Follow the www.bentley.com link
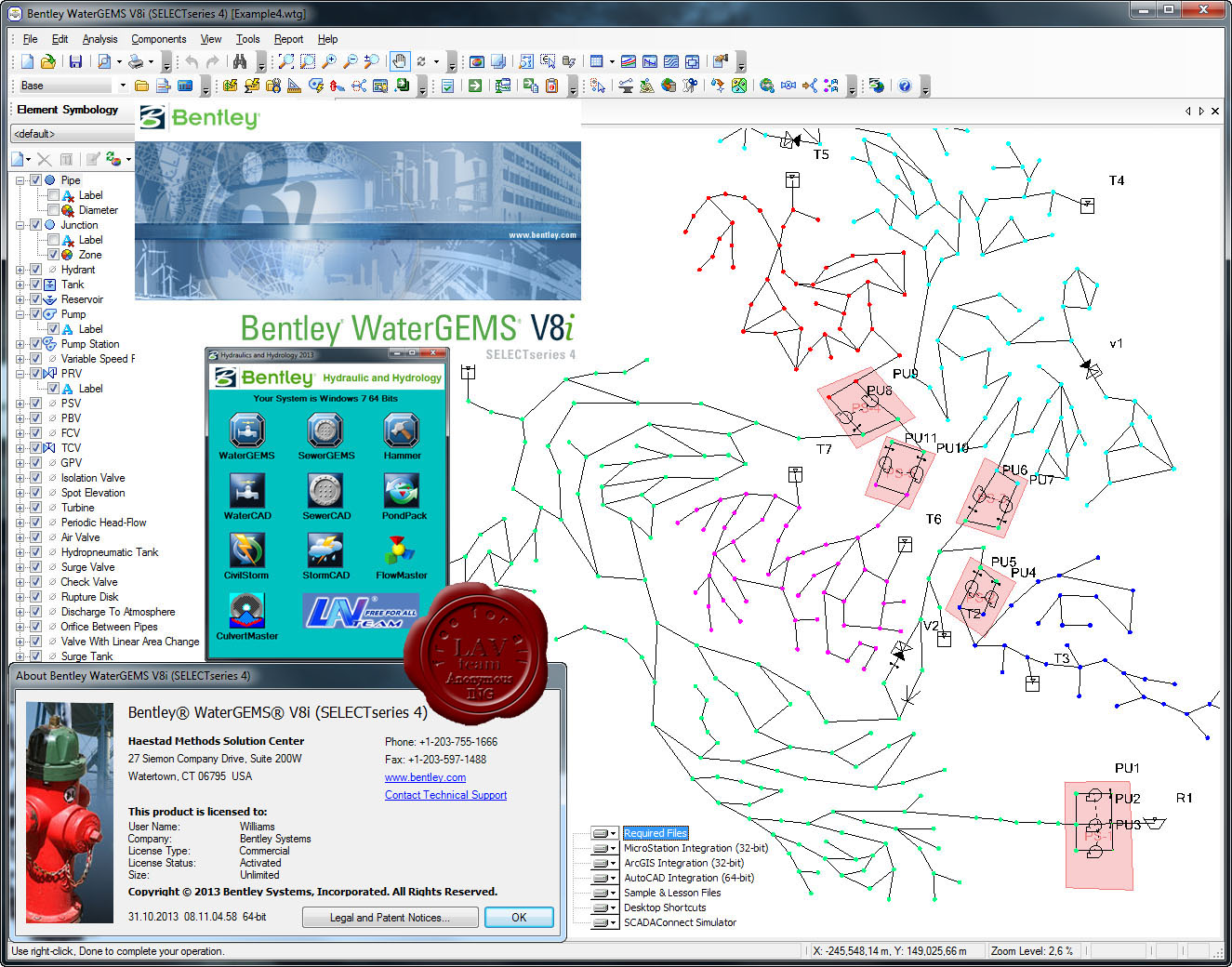The width and height of the screenshot is (1232, 967). point(425,777)
